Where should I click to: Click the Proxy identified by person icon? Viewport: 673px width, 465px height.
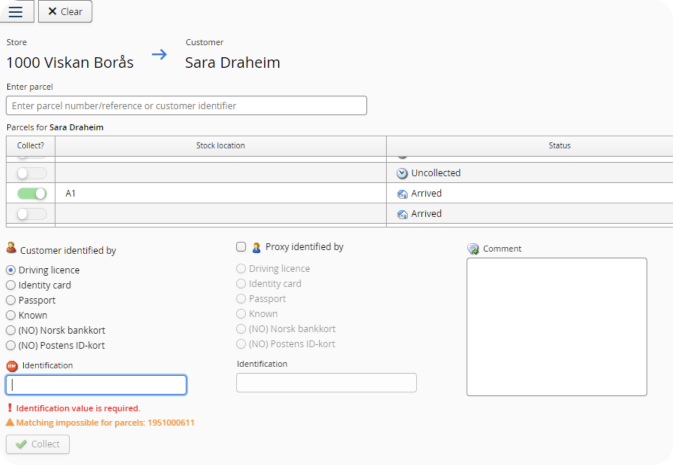[256, 247]
